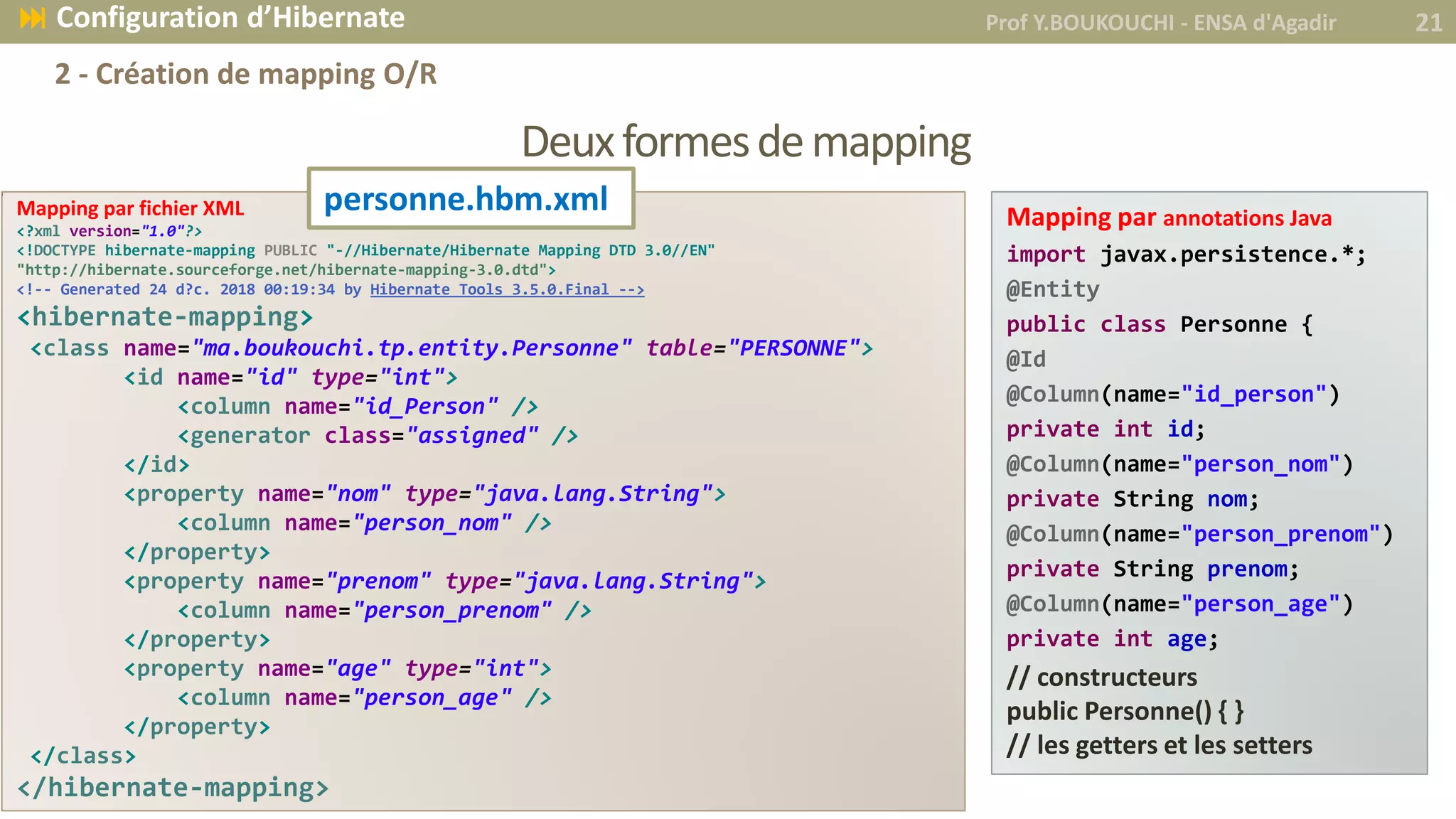Click the <property name="prenom"> line

coord(445,582)
